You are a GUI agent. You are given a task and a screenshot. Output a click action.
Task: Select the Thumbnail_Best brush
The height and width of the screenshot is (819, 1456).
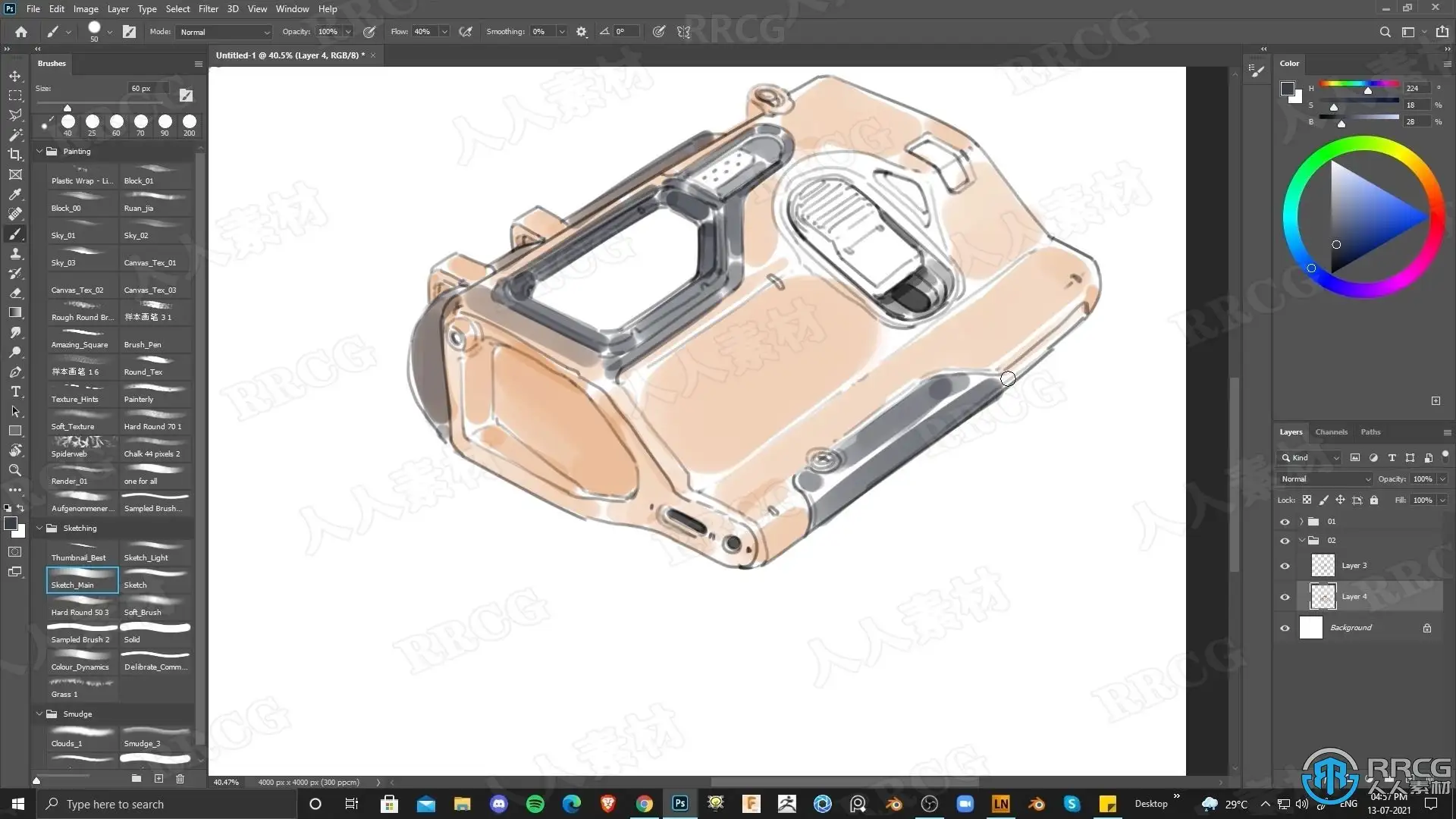point(82,553)
